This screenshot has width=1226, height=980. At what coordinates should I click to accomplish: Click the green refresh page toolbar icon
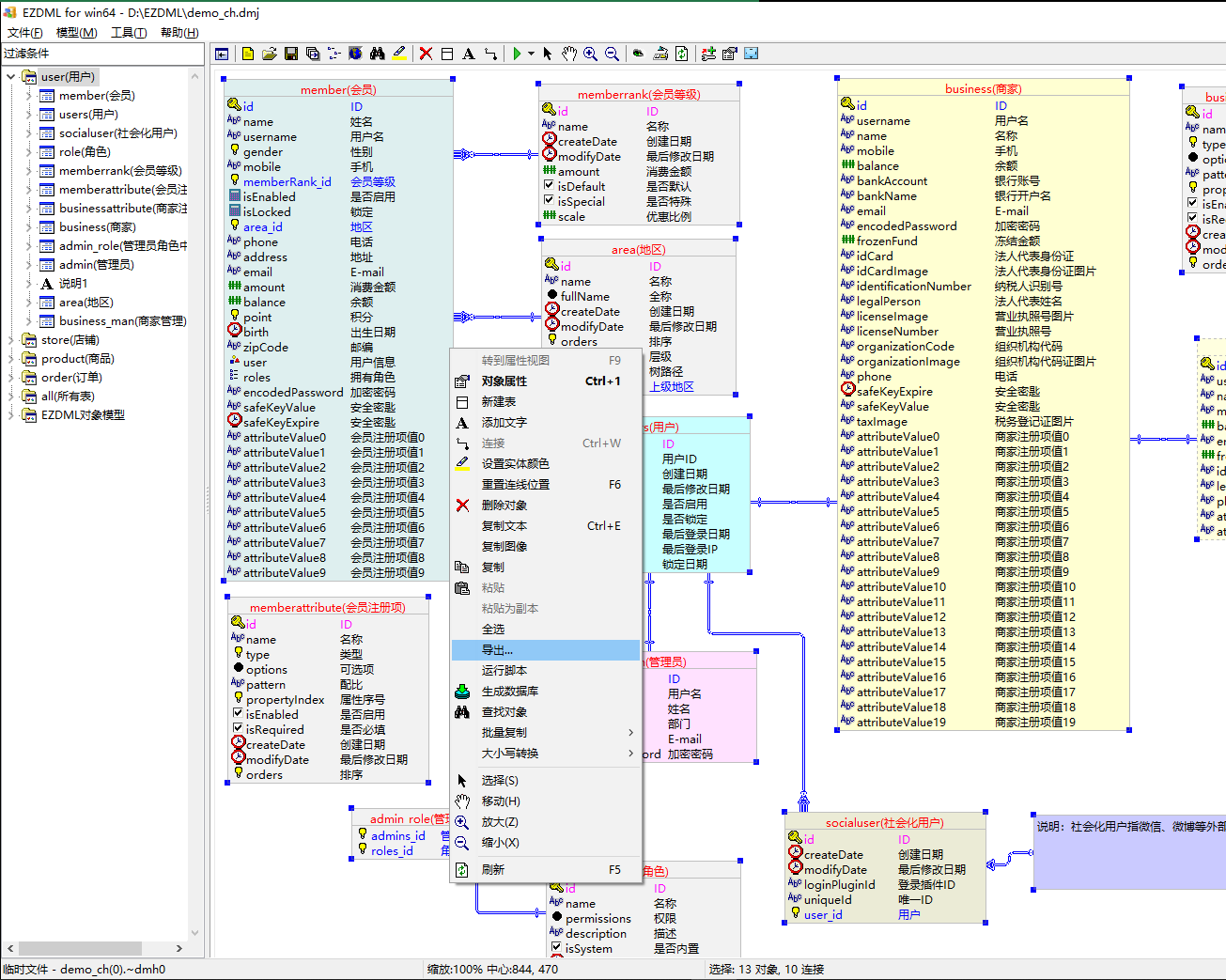(x=682, y=54)
